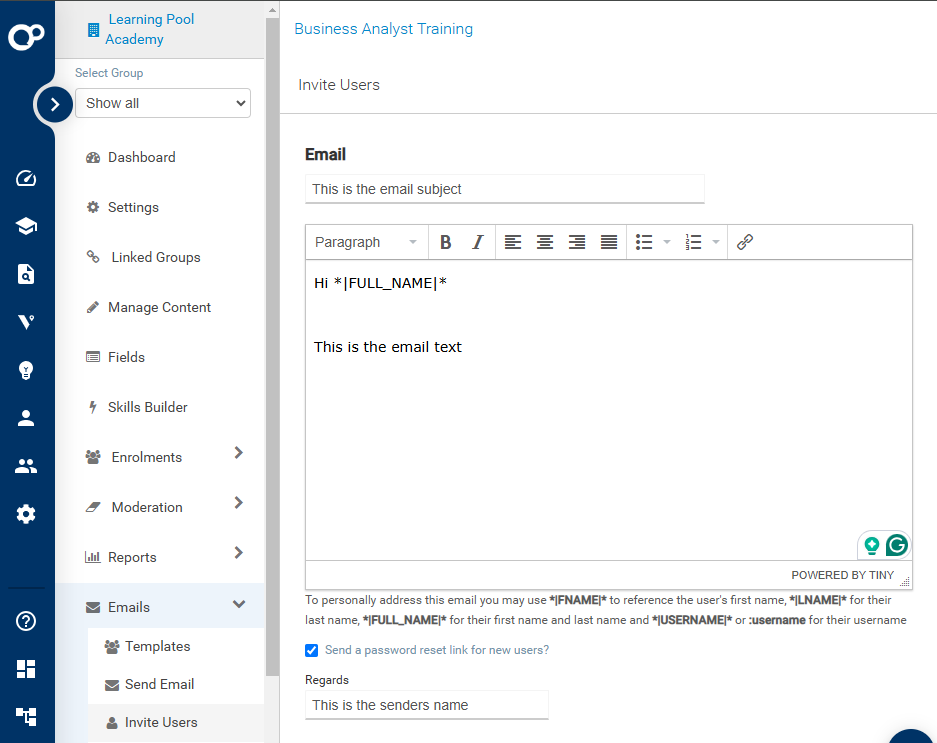Insert a link using the chain icon
This screenshot has height=743, width=937.
tap(745, 242)
